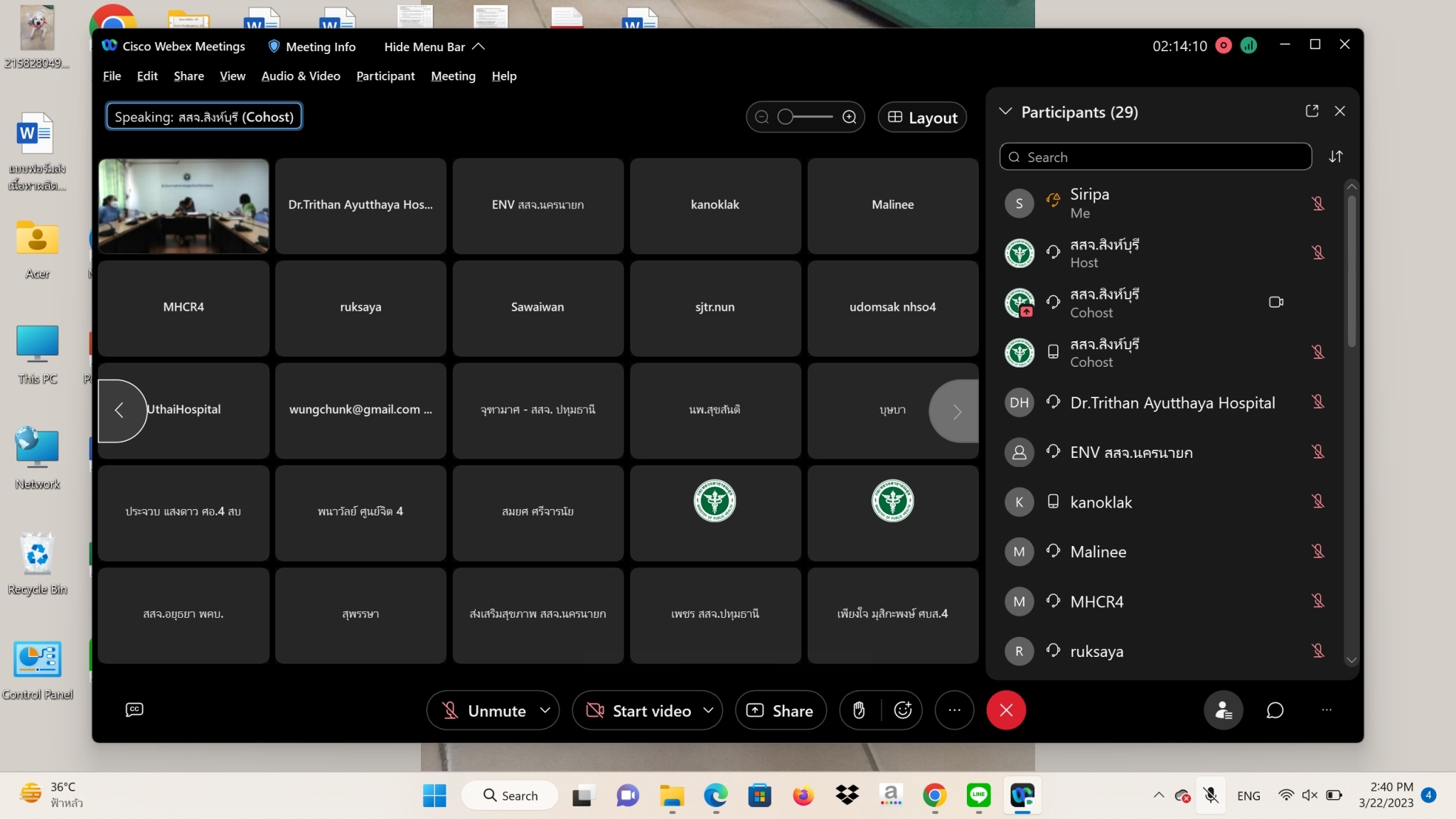This screenshot has height=819, width=1456.
Task: Open the Help menu
Action: tap(504, 76)
